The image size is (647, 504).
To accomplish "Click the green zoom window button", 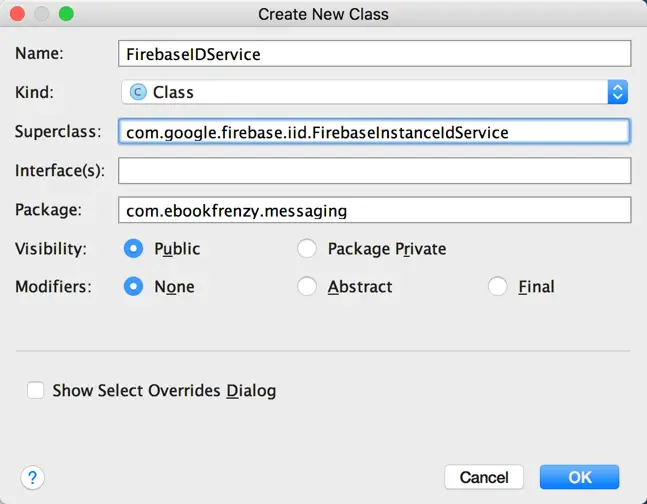I will (x=66, y=14).
